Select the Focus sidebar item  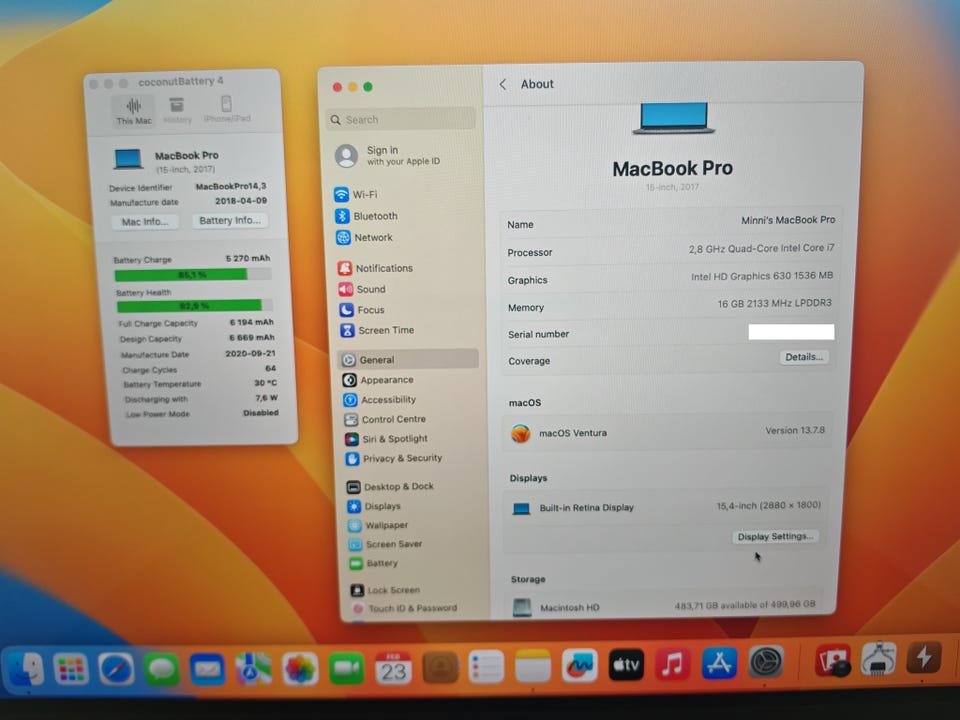tap(362, 310)
